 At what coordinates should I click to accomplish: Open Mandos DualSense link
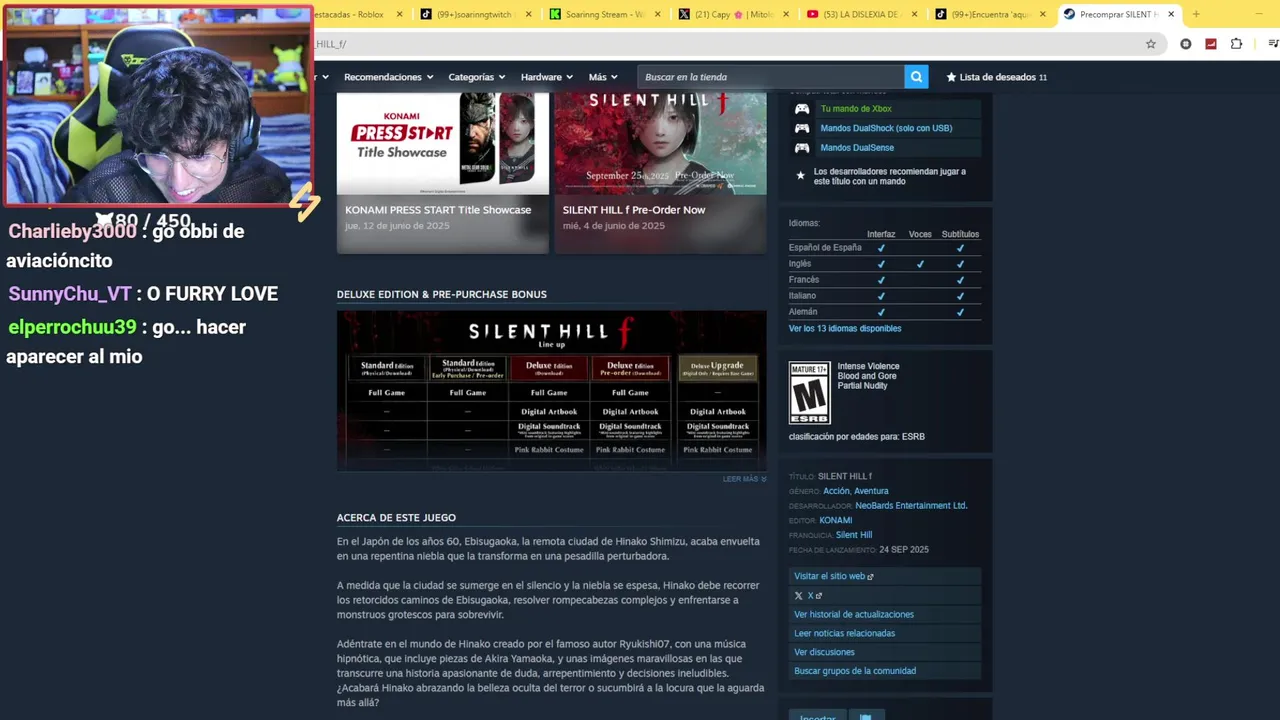pos(857,148)
